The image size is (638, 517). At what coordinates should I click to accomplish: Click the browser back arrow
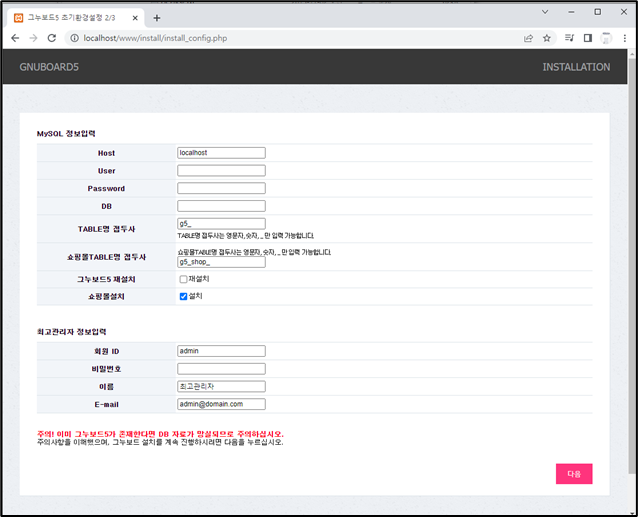(x=15, y=38)
